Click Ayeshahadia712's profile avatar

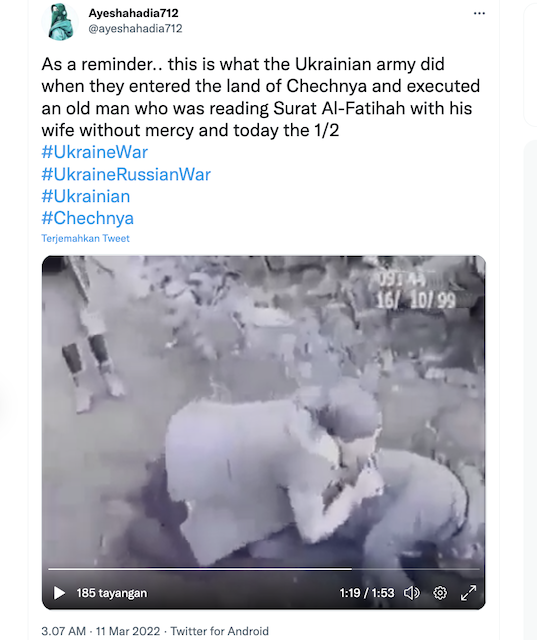point(60,21)
